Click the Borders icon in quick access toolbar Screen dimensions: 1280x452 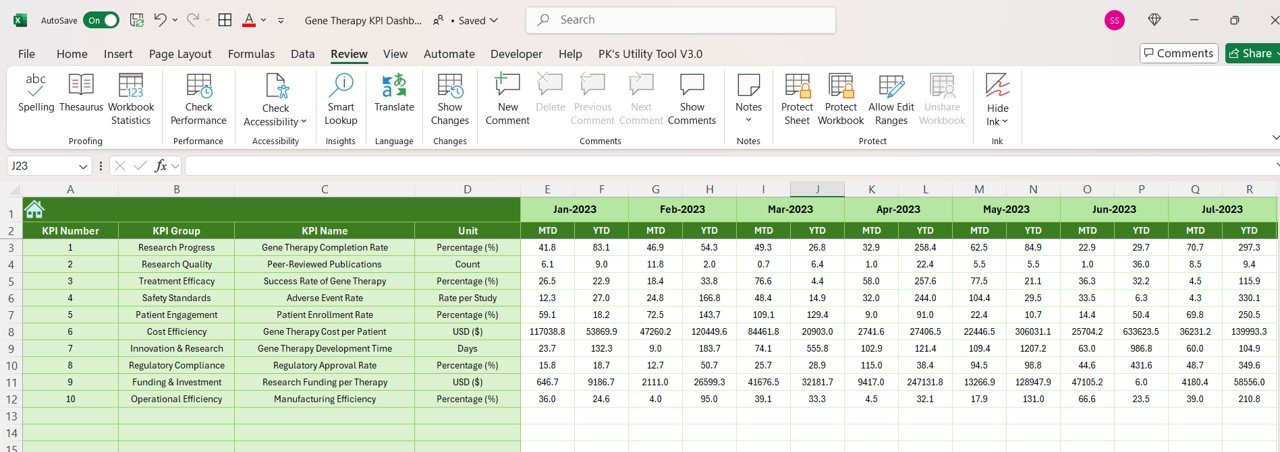click(225, 20)
